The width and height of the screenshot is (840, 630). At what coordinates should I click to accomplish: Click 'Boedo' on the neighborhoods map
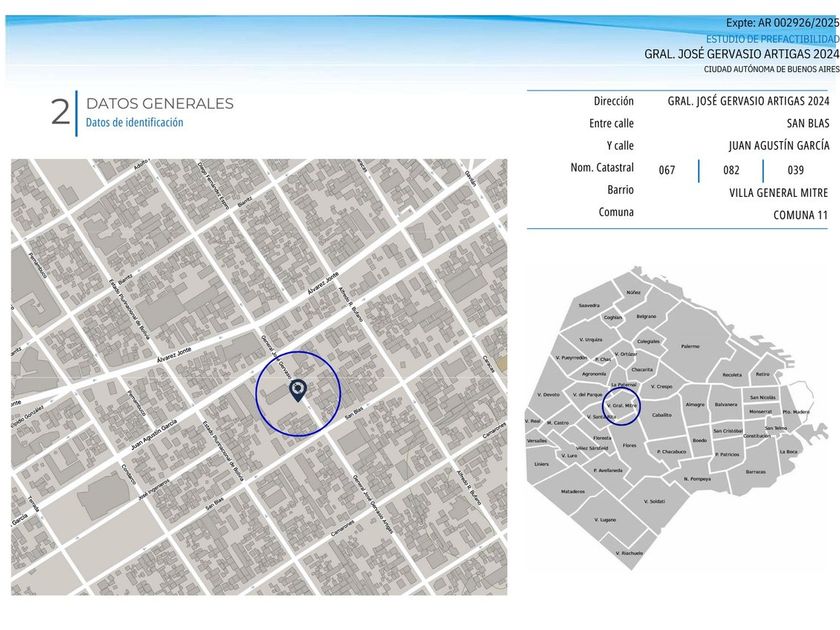coord(700,440)
